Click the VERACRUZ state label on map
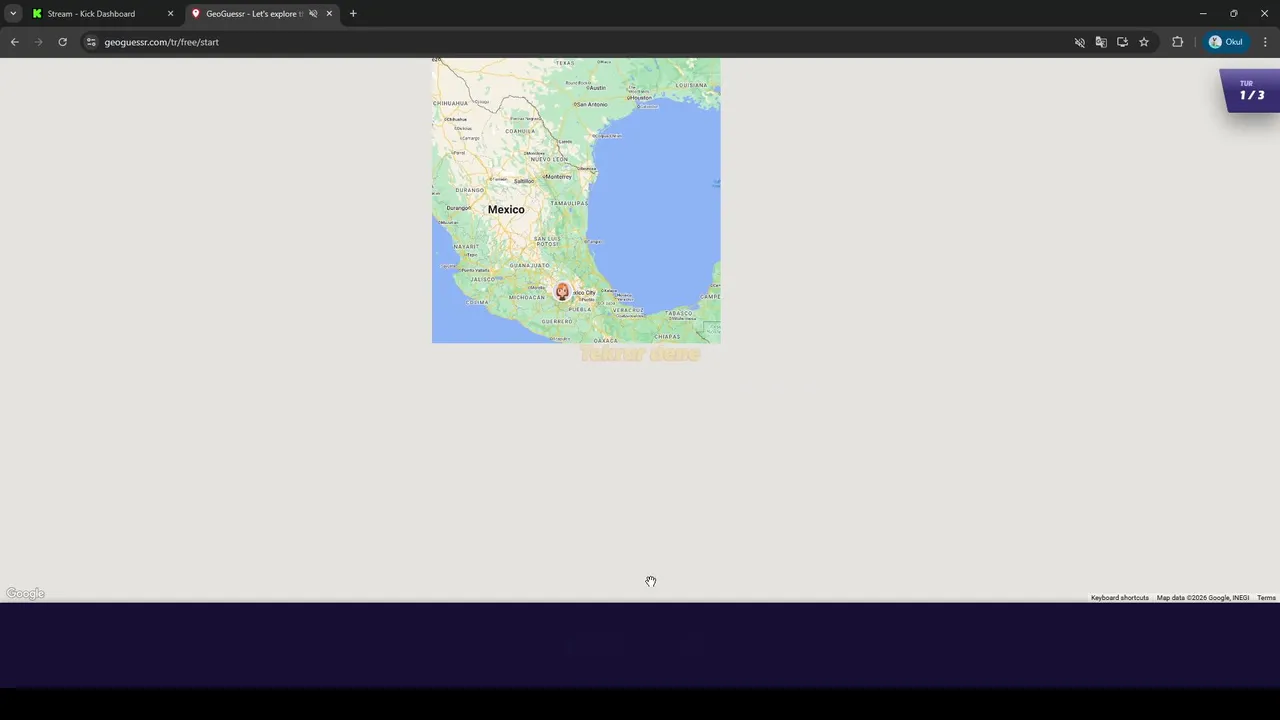This screenshot has height=720, width=1280. point(628,310)
